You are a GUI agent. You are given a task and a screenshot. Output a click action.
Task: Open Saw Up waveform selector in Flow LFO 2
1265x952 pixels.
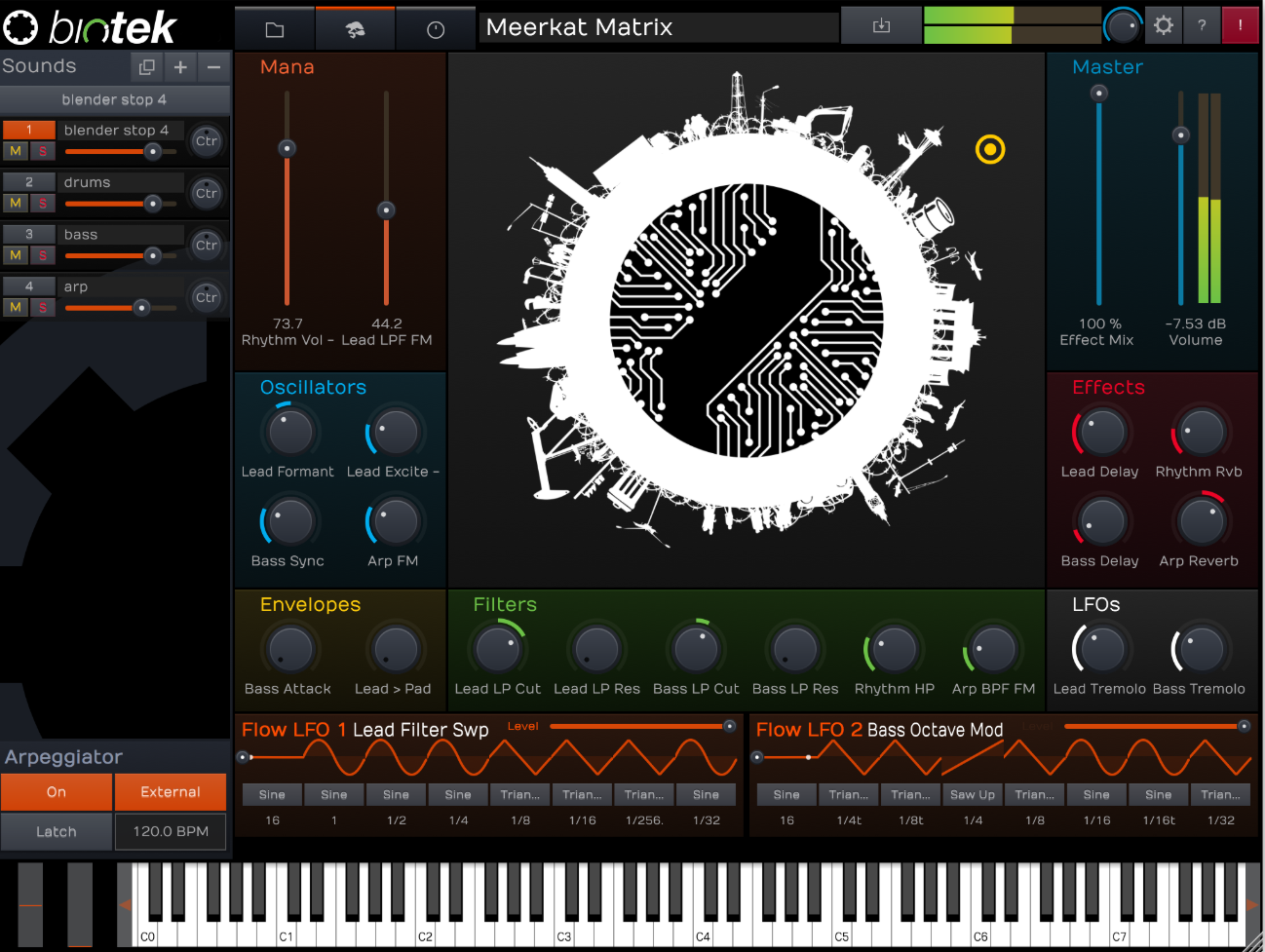click(973, 795)
